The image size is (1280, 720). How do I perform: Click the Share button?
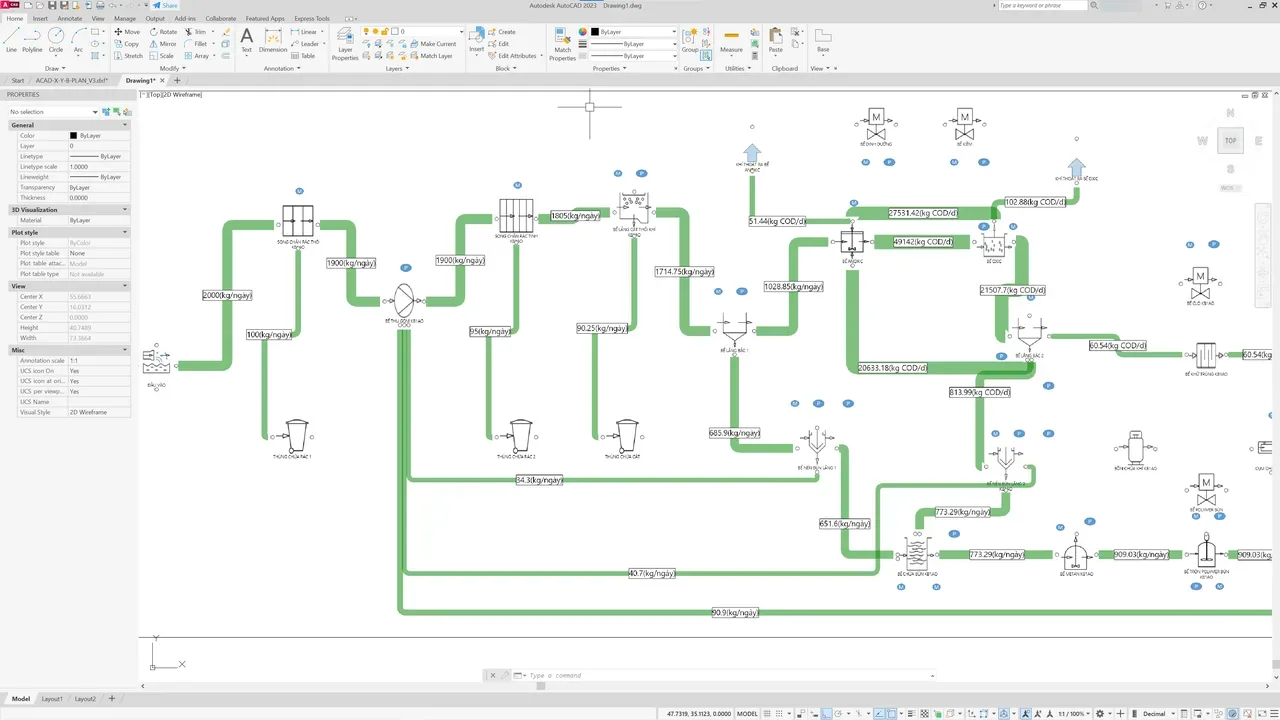[165, 5]
